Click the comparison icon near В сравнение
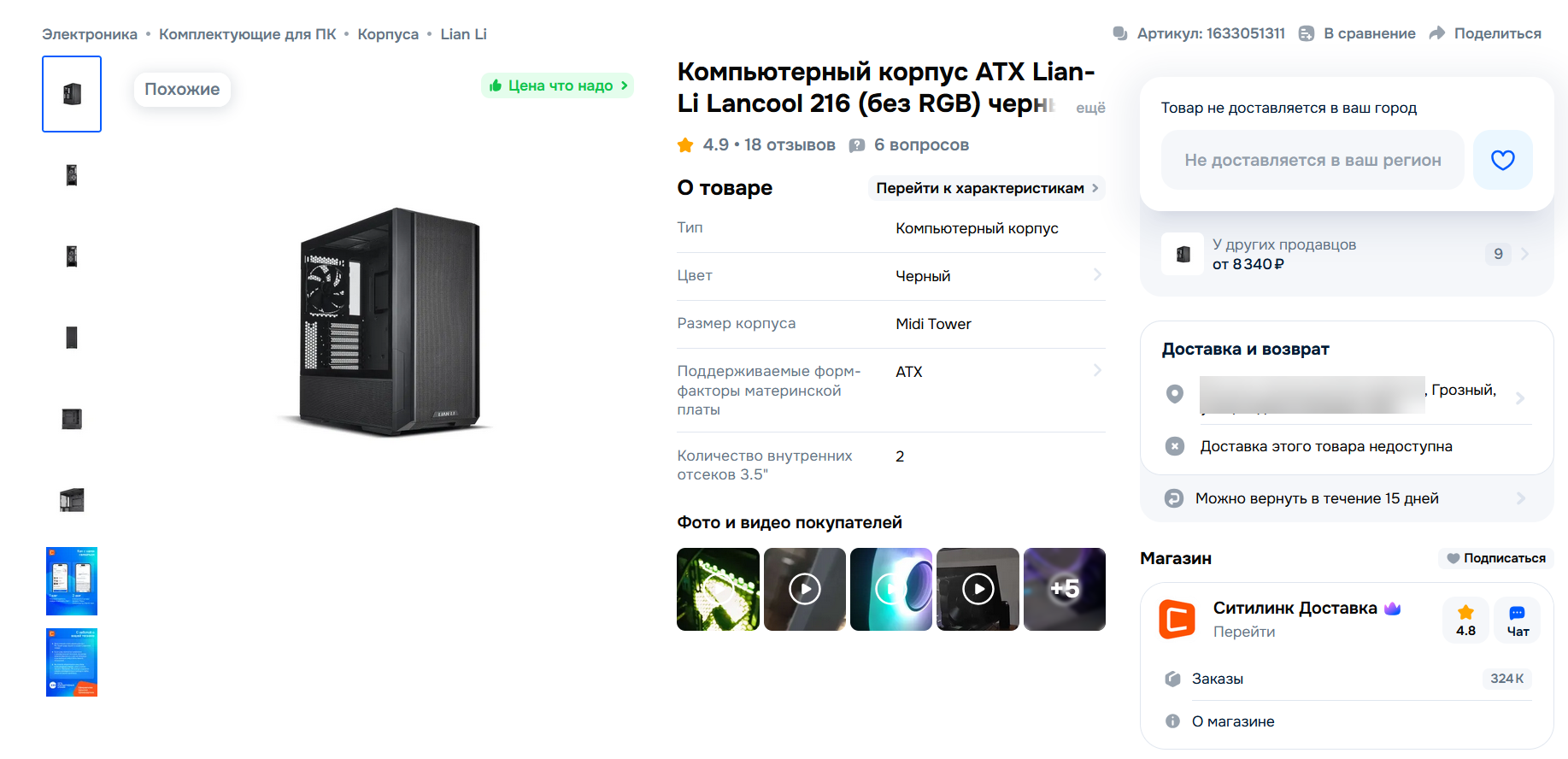 1306,33
